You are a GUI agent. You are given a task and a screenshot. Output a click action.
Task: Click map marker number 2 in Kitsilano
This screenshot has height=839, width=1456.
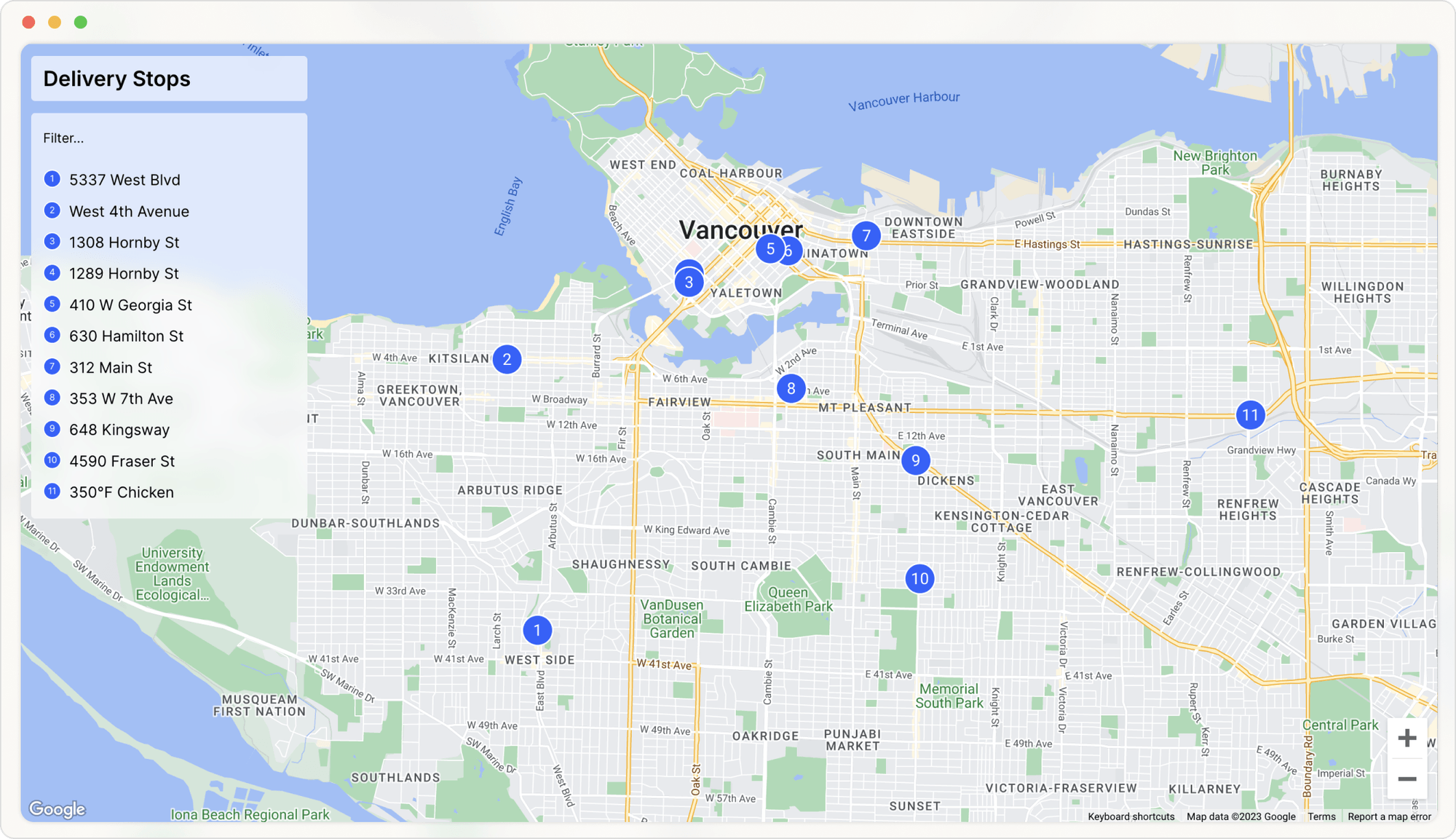[x=507, y=359]
